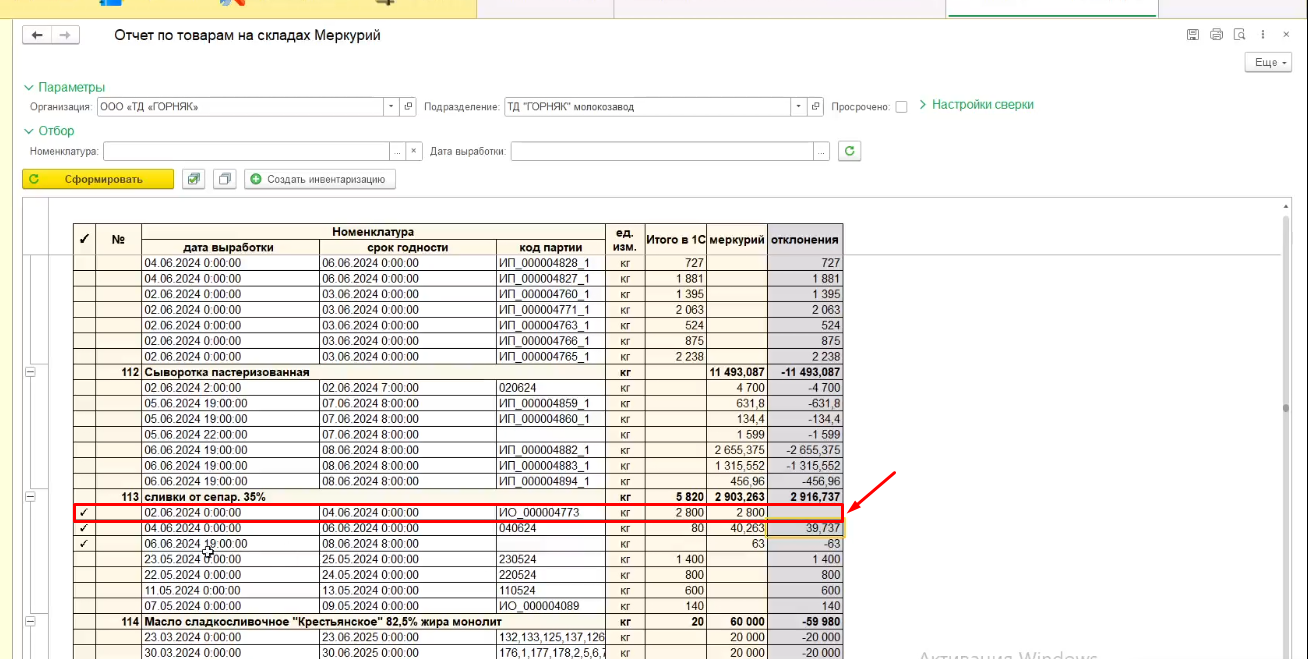Select row title Сыворотка пастеризованная
The image size is (1308, 659).
[x=227, y=372]
